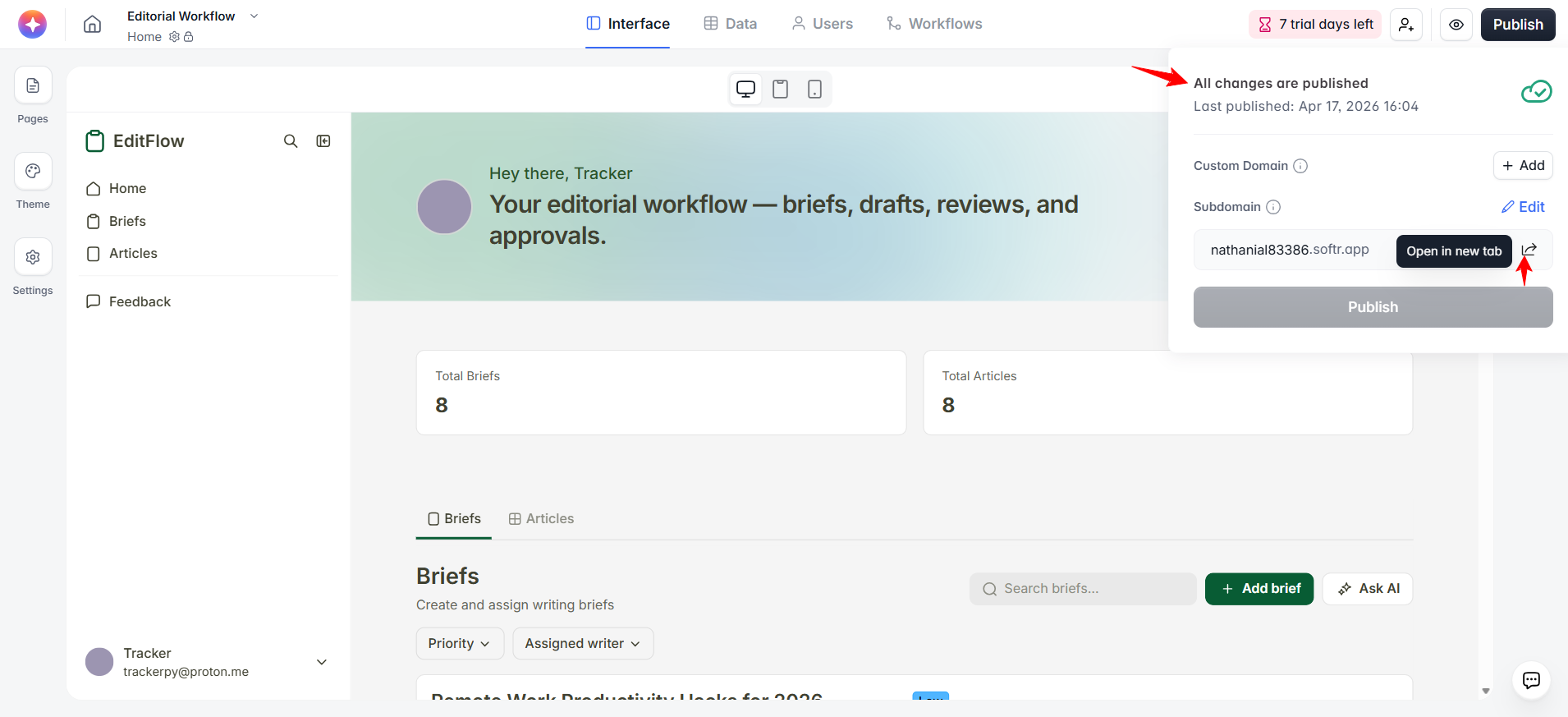Click trackerpy@proton.me email text
Viewport: 1568px width, 717px height.
(186, 672)
